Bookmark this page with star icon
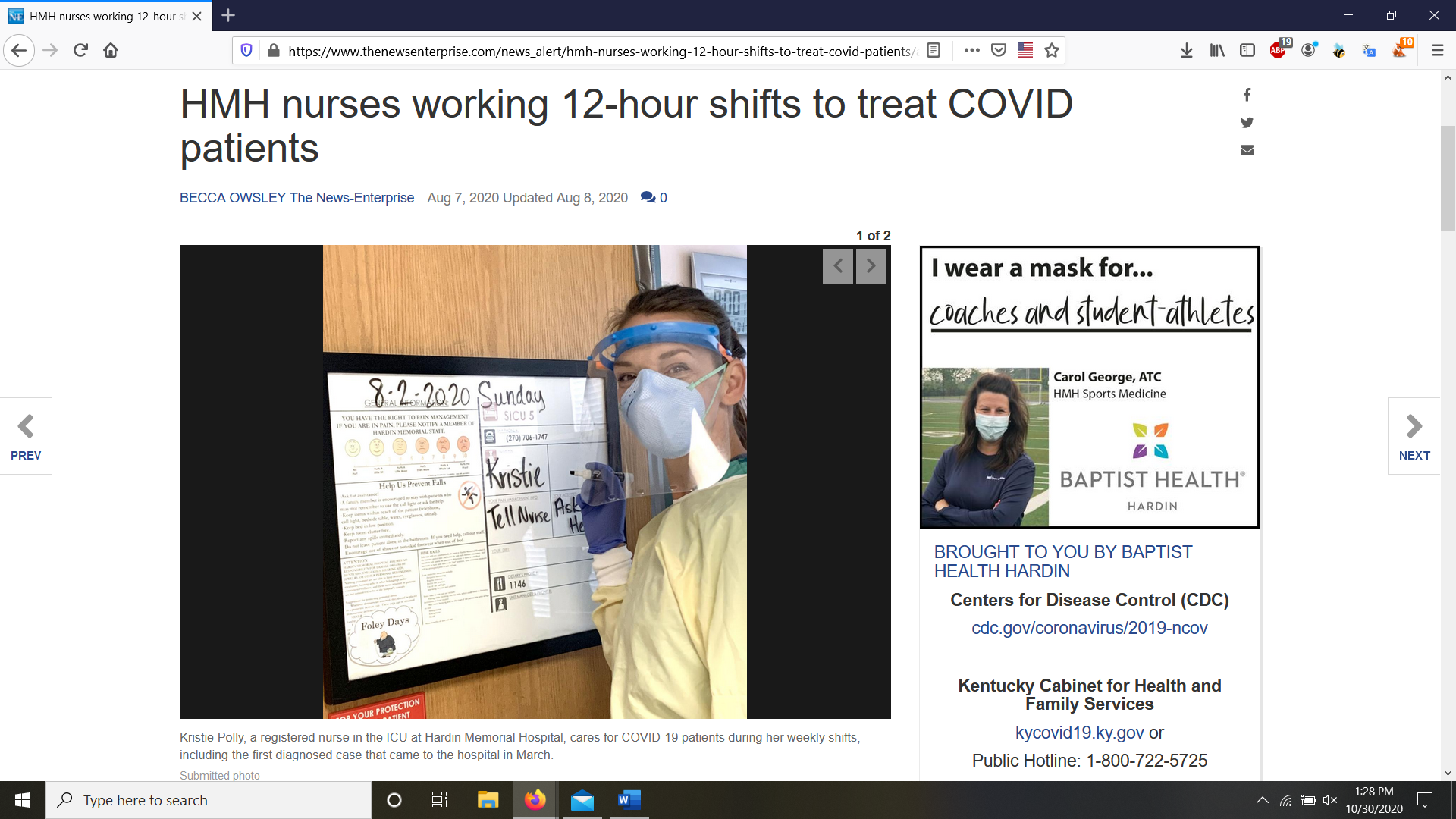1456x819 pixels. point(1051,51)
